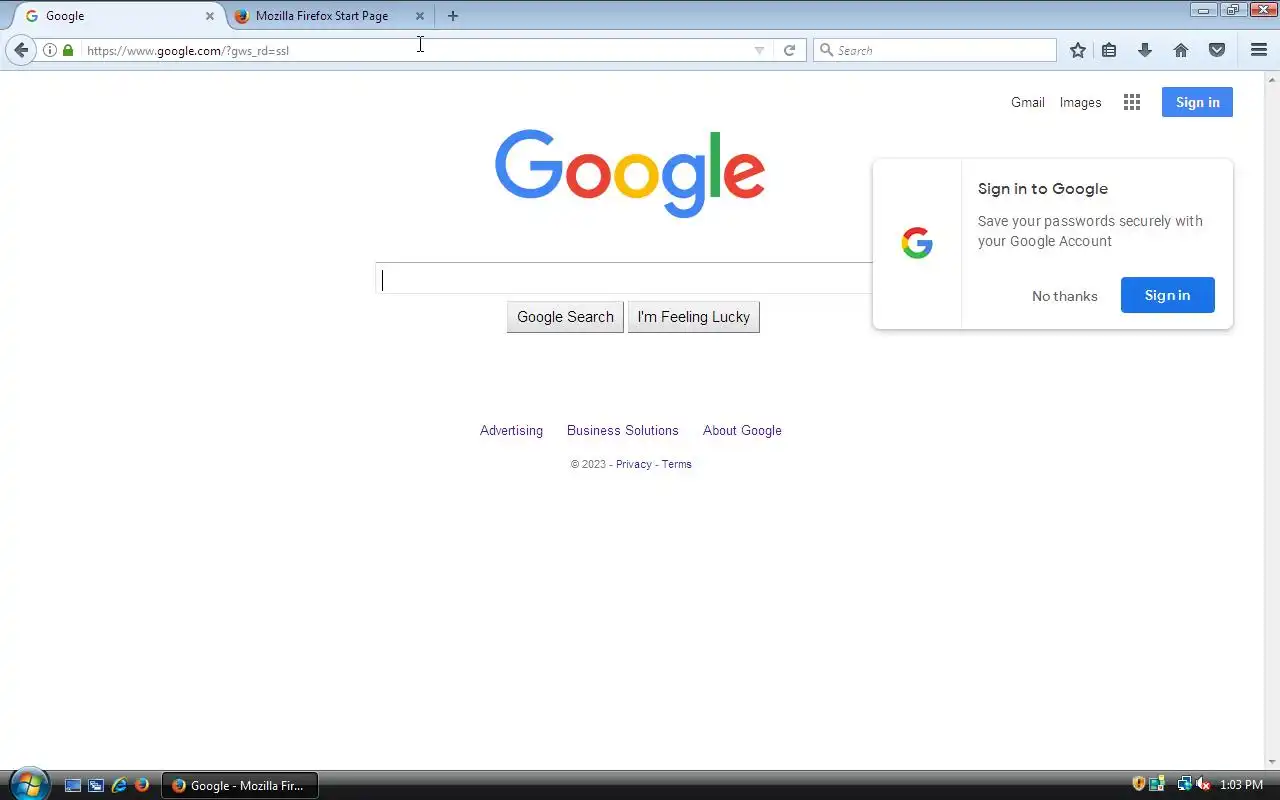Focus the Google search text box
The image size is (1280, 800).
point(625,279)
